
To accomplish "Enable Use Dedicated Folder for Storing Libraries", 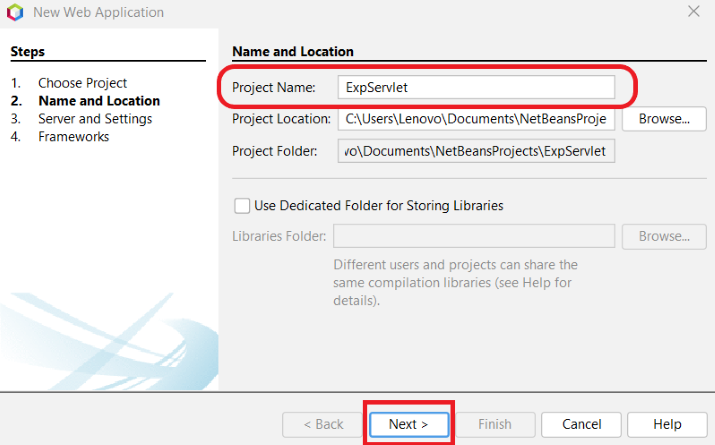I will point(242,206).
